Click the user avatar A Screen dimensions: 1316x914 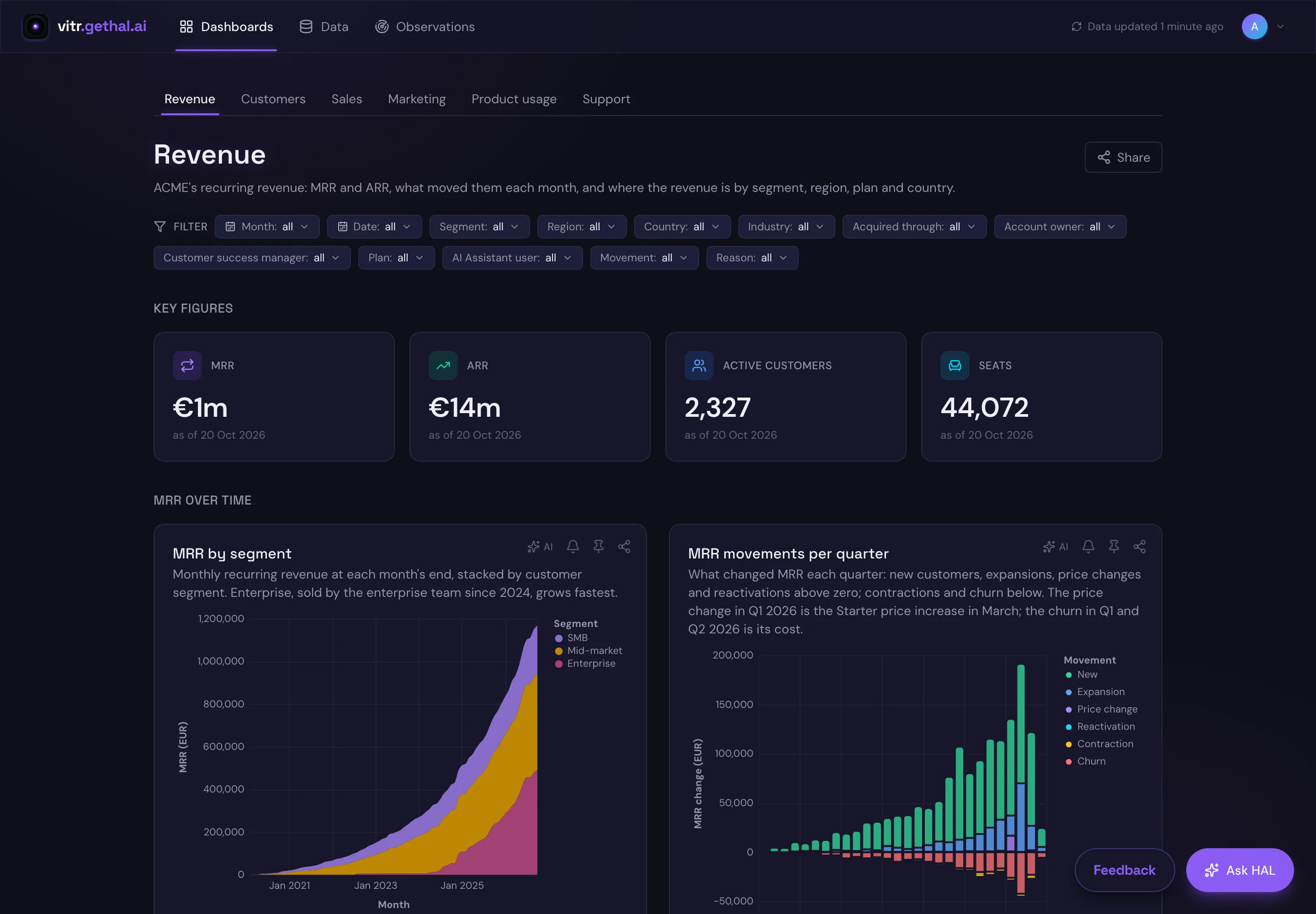click(1254, 27)
